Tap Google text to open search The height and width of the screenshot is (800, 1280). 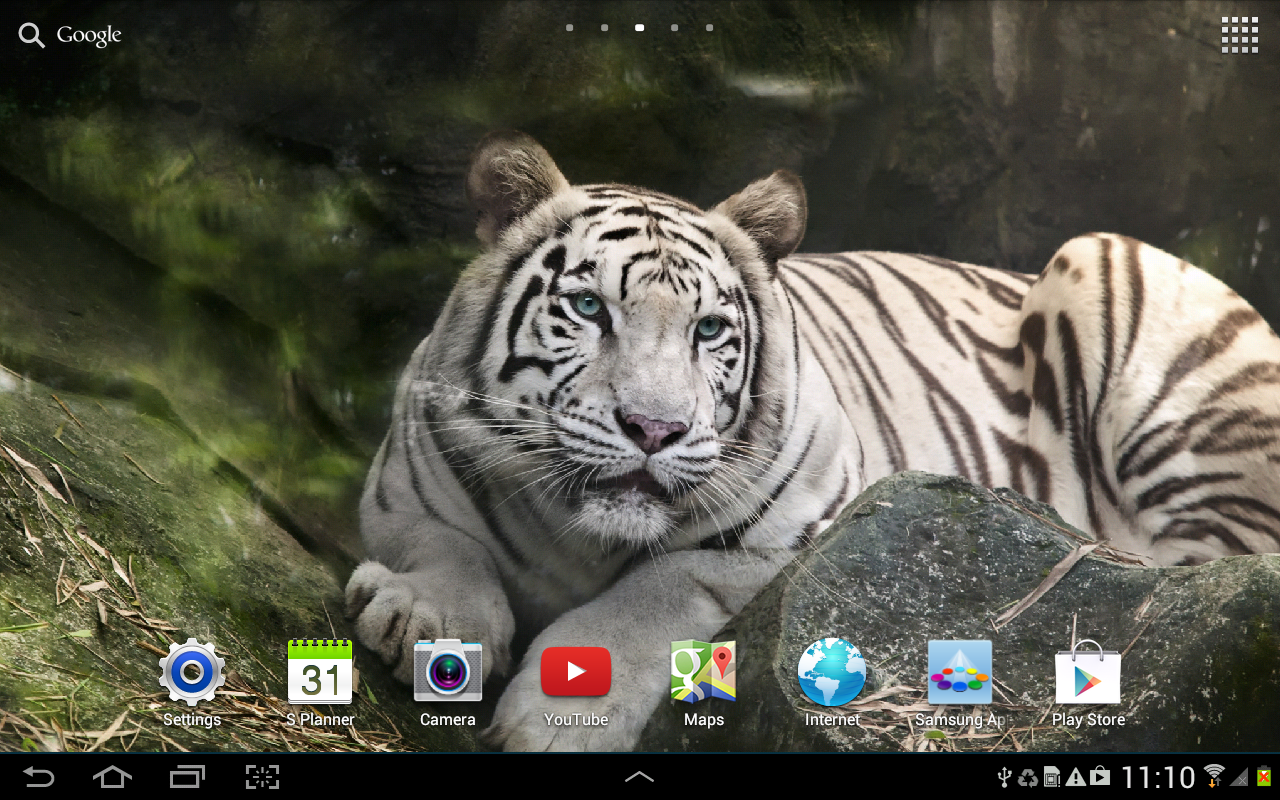(x=88, y=34)
